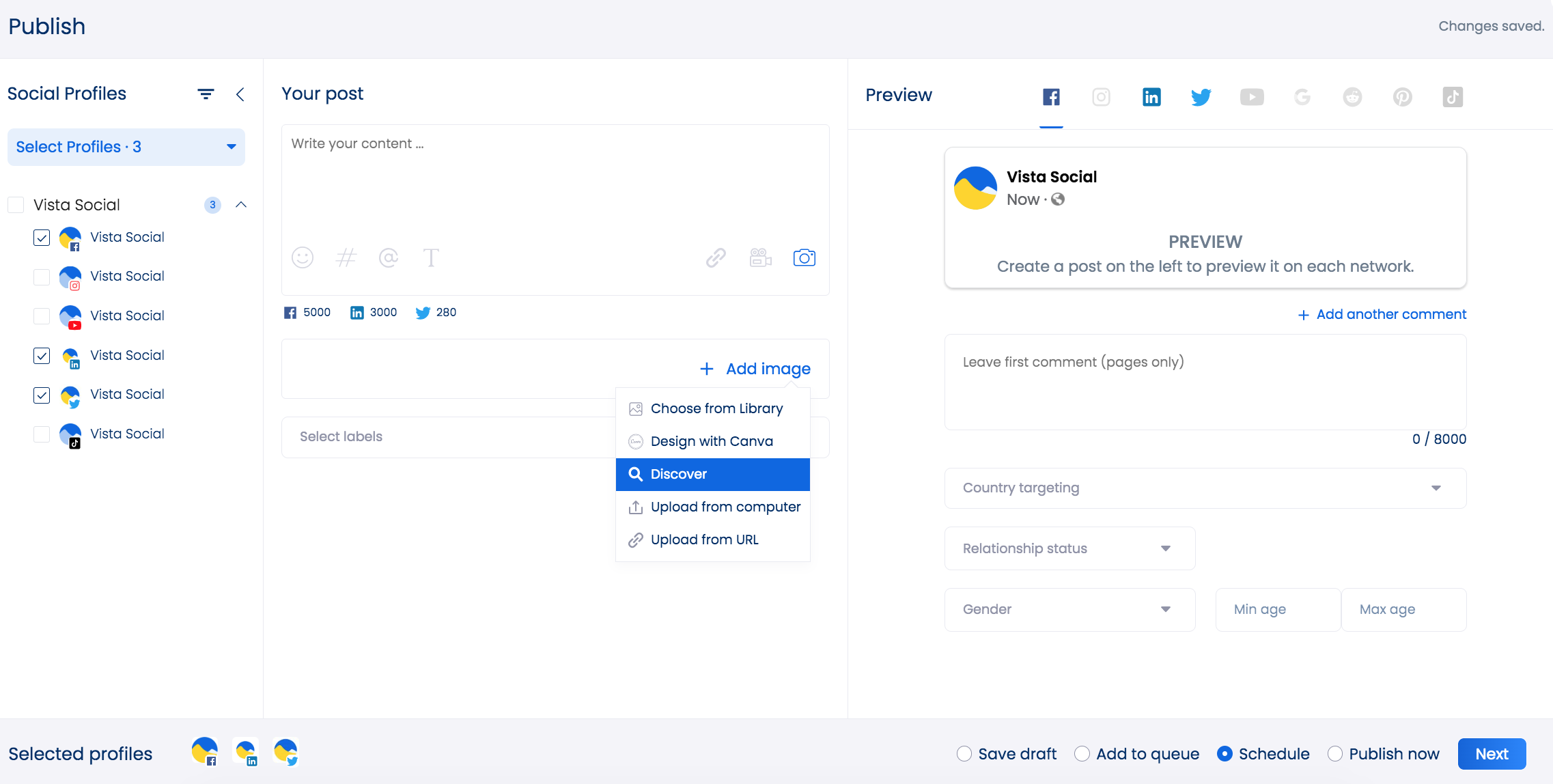Viewport: 1553px width, 784px height.
Task: Open the Country targeting dropdown
Action: (x=1204, y=488)
